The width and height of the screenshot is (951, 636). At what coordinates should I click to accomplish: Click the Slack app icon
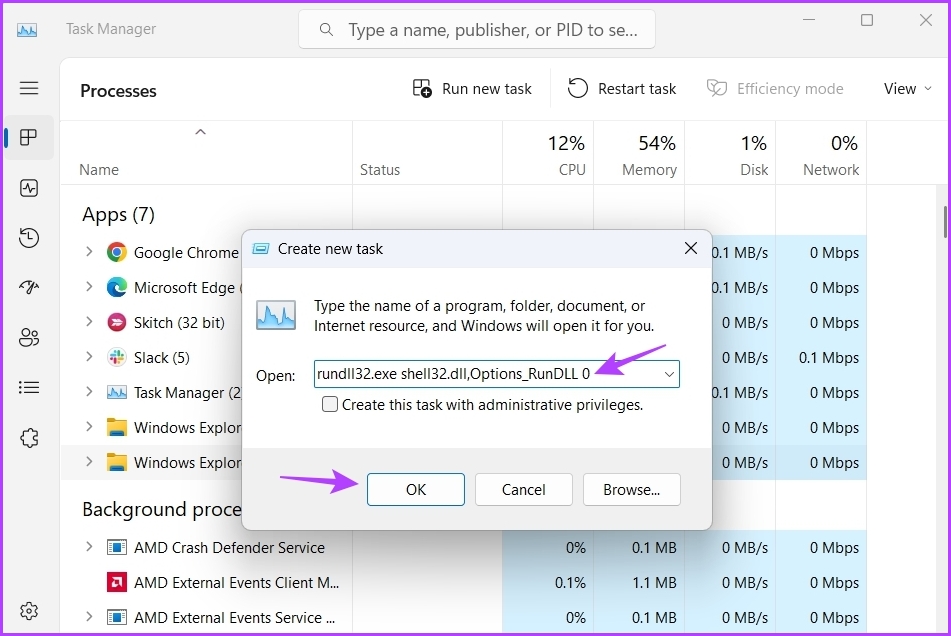click(x=116, y=357)
